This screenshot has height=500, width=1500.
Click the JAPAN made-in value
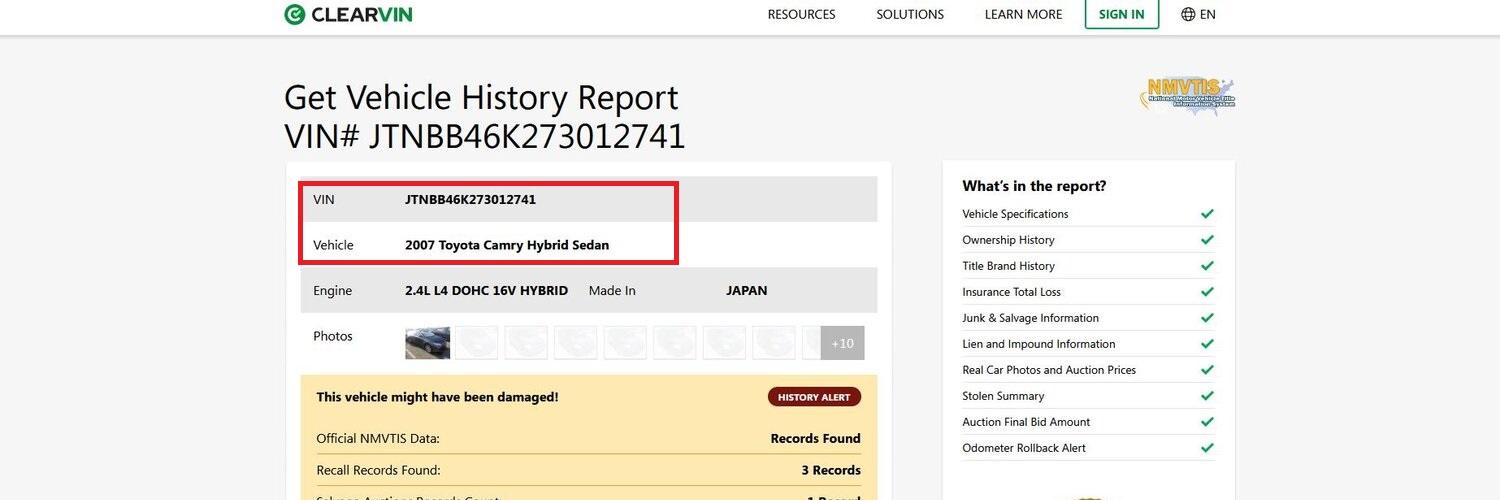click(747, 291)
